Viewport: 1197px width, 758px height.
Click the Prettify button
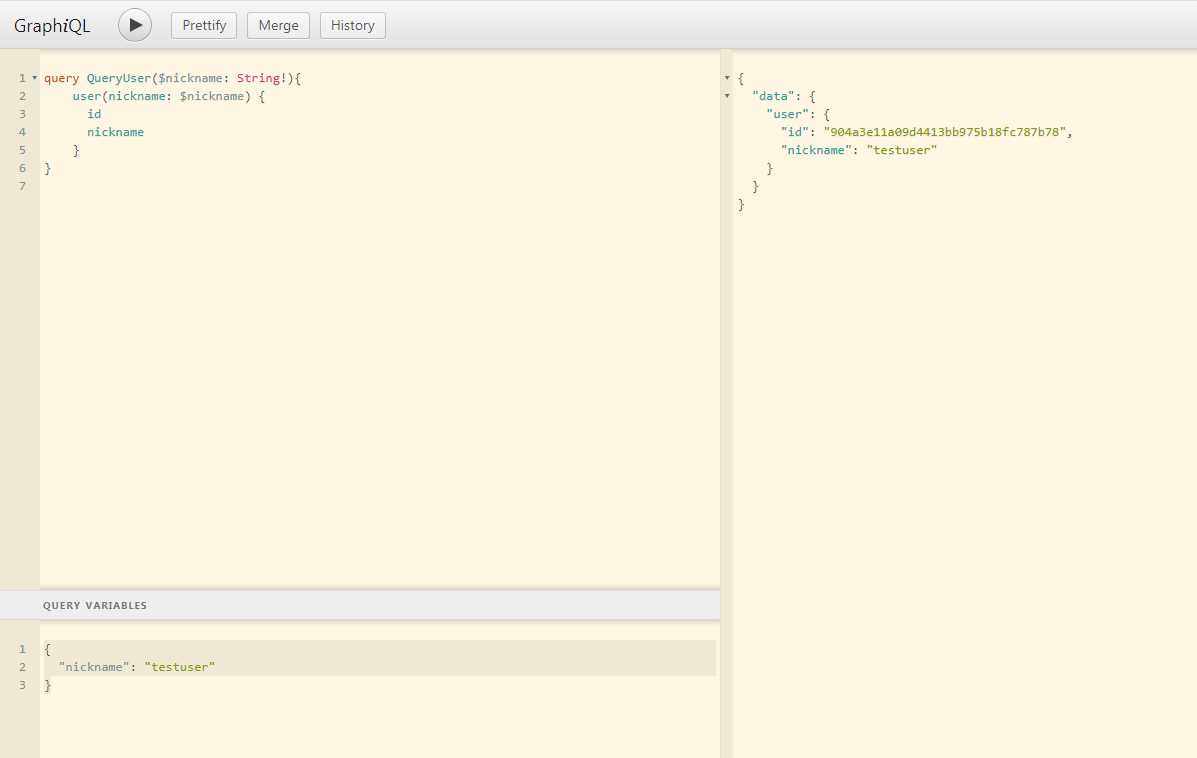[203, 25]
